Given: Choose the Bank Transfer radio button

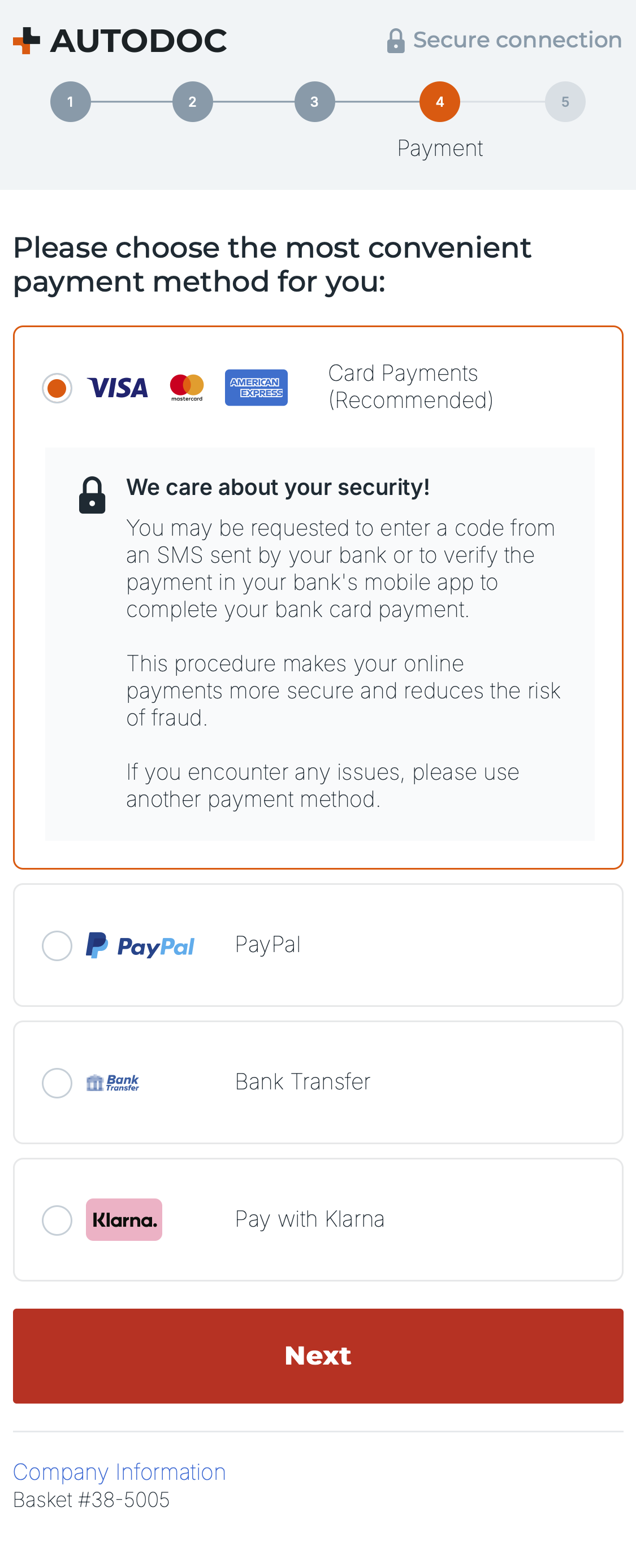Looking at the screenshot, I should click(57, 1083).
